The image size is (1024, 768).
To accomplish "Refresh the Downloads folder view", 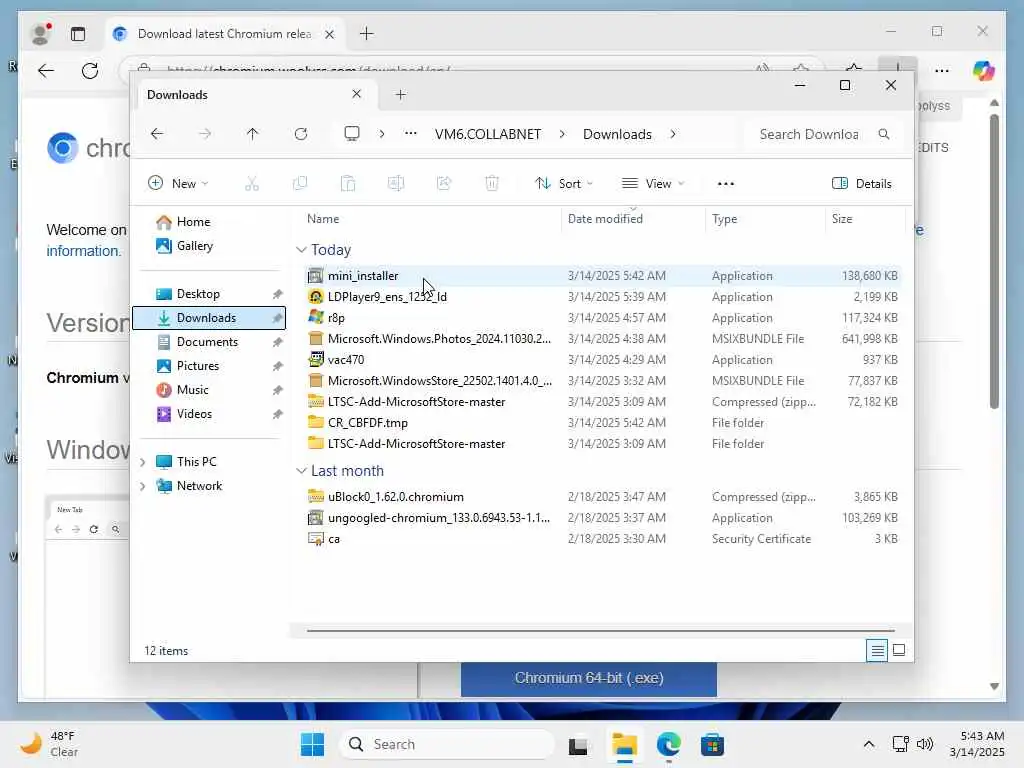I will tap(300, 134).
